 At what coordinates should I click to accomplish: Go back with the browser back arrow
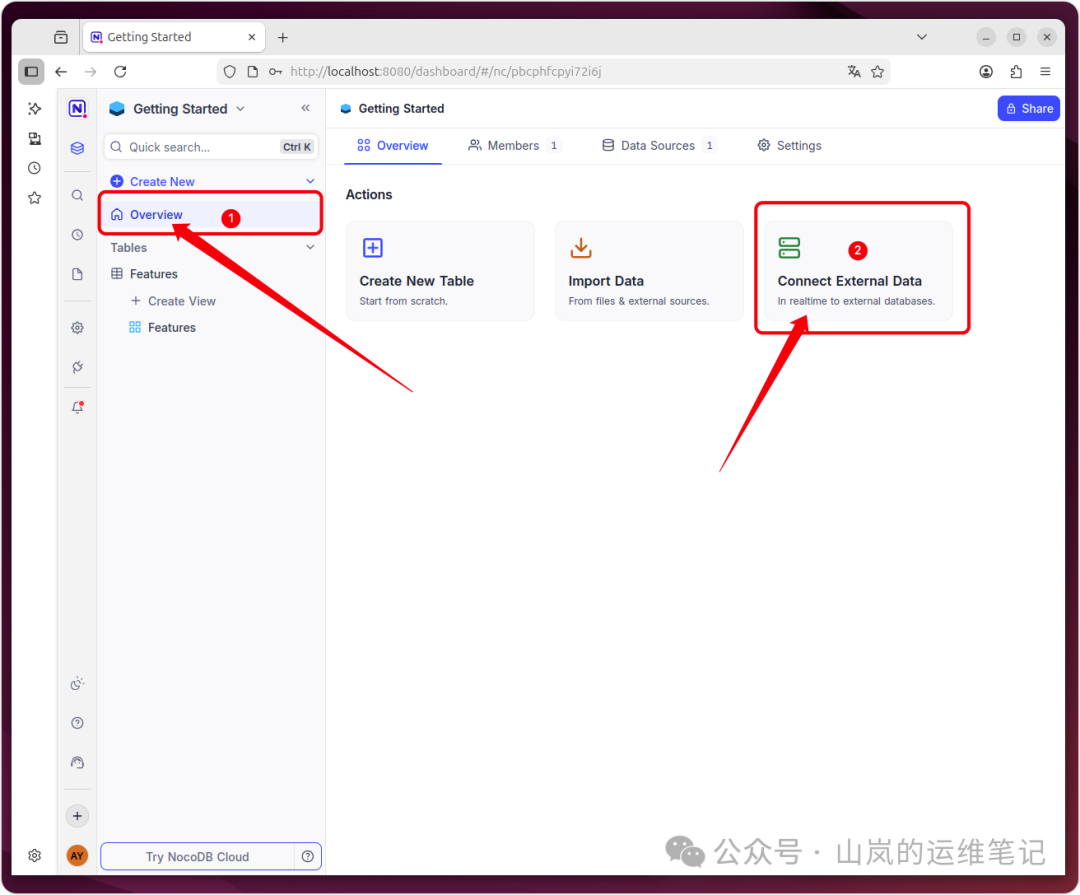click(x=61, y=72)
